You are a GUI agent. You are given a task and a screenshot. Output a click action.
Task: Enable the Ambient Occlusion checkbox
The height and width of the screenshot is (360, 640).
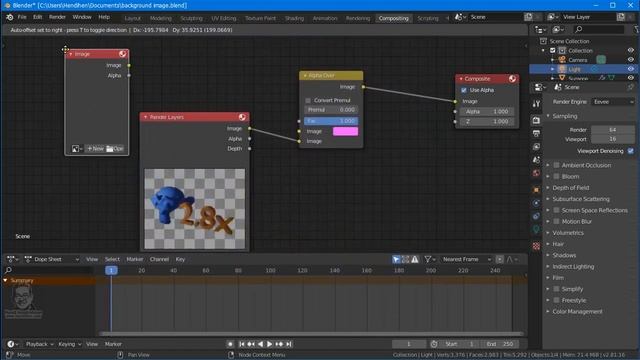[556, 165]
